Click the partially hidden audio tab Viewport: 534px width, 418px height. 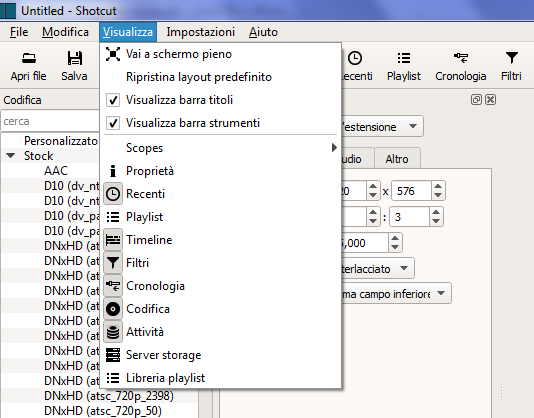tap(357, 159)
